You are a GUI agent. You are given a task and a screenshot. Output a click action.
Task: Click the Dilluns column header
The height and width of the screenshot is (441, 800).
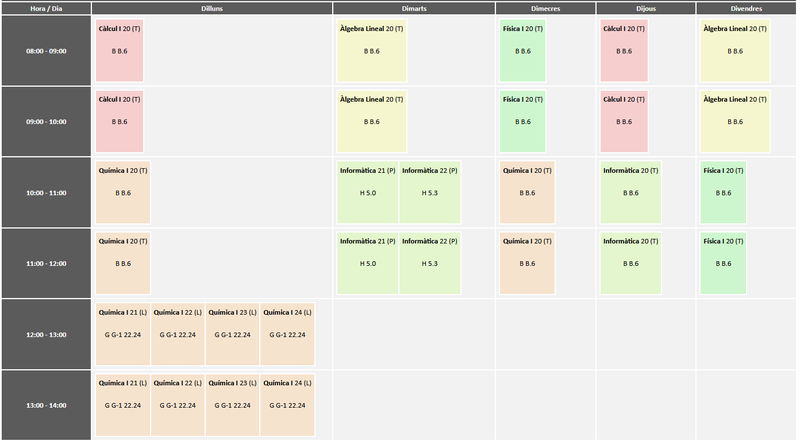(212, 8)
